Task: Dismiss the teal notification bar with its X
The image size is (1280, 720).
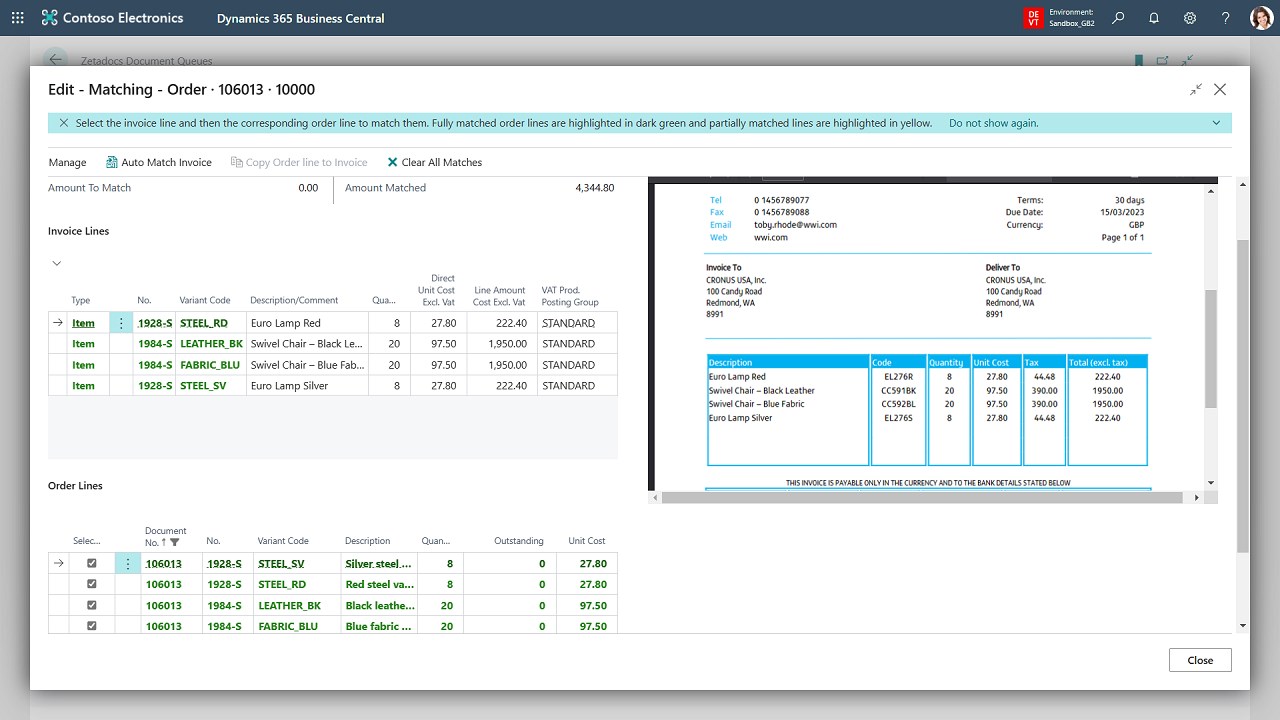Action: coord(64,123)
